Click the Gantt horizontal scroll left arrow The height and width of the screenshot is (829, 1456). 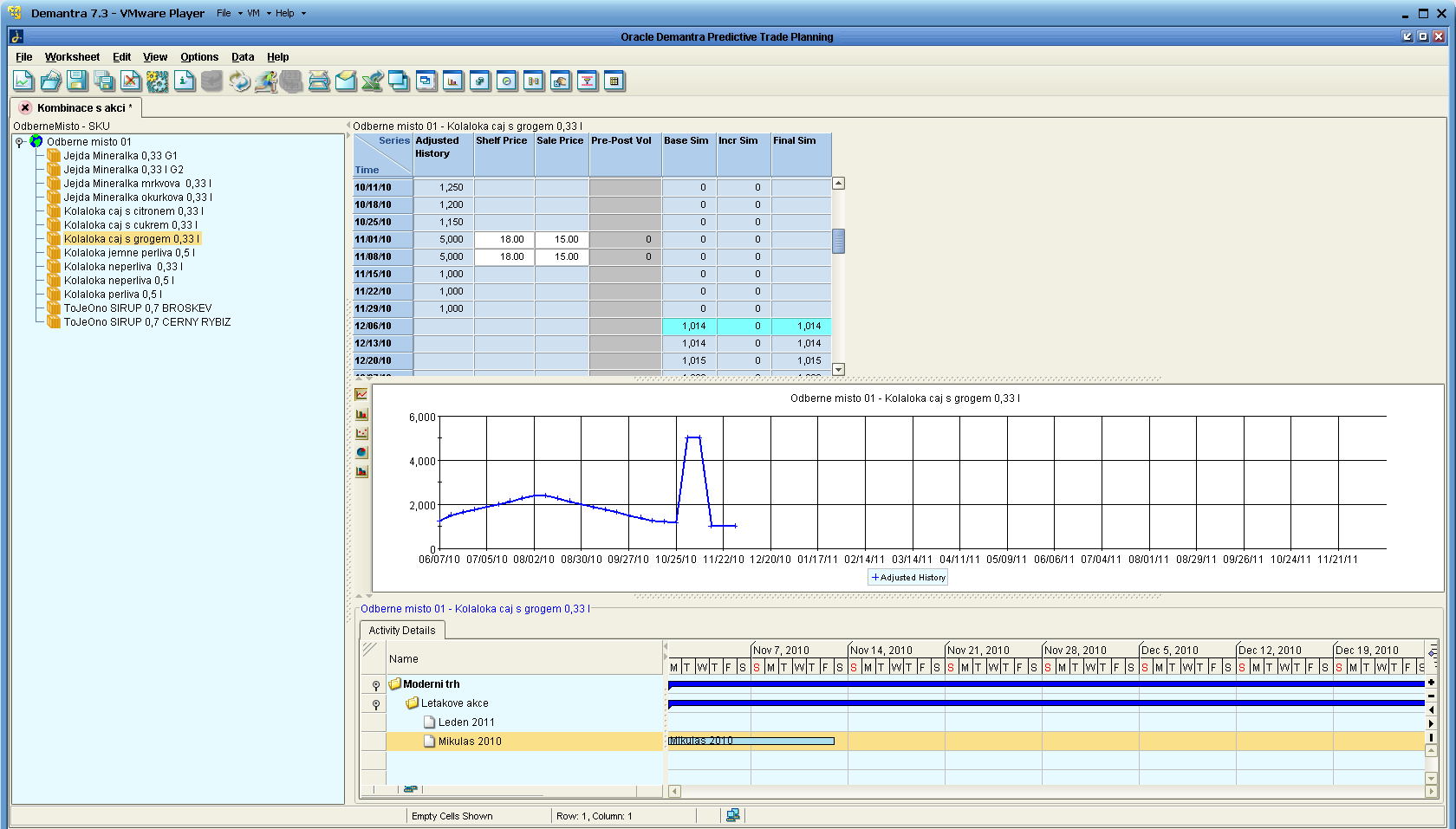pos(674,791)
